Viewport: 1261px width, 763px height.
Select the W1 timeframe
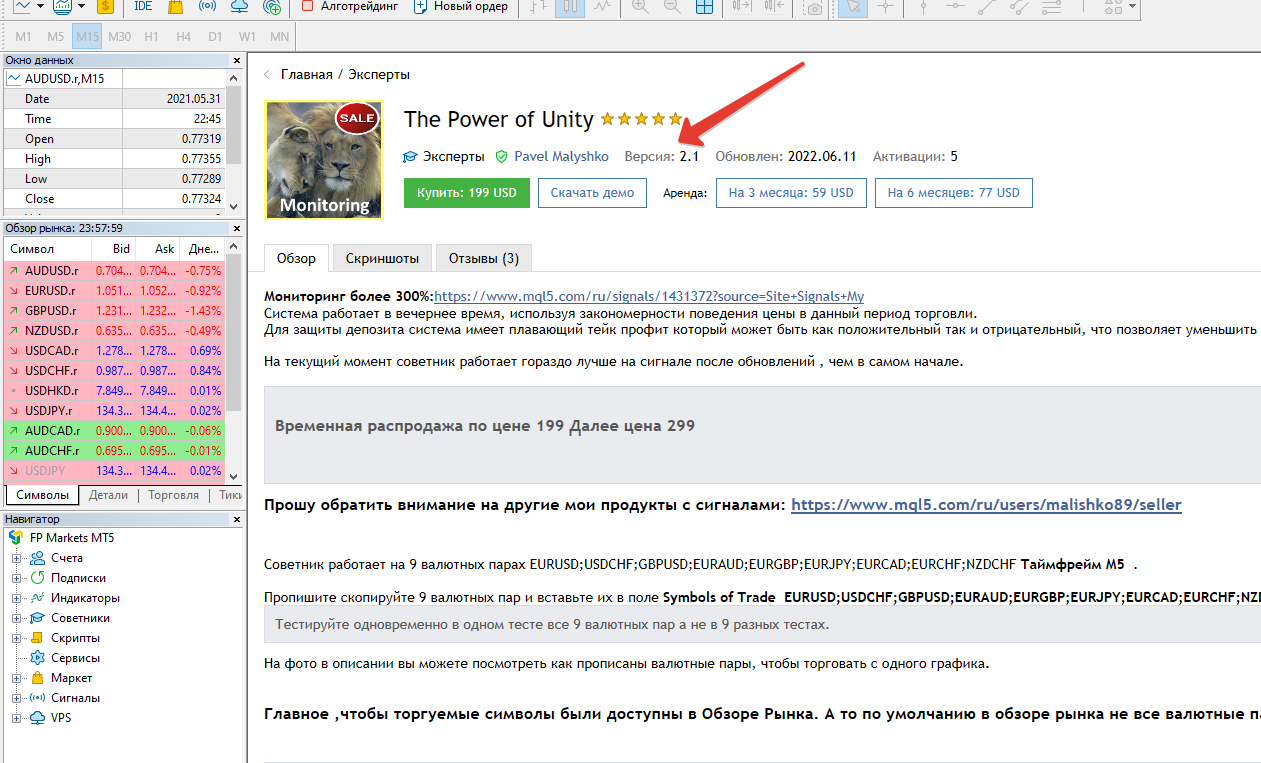click(x=247, y=36)
